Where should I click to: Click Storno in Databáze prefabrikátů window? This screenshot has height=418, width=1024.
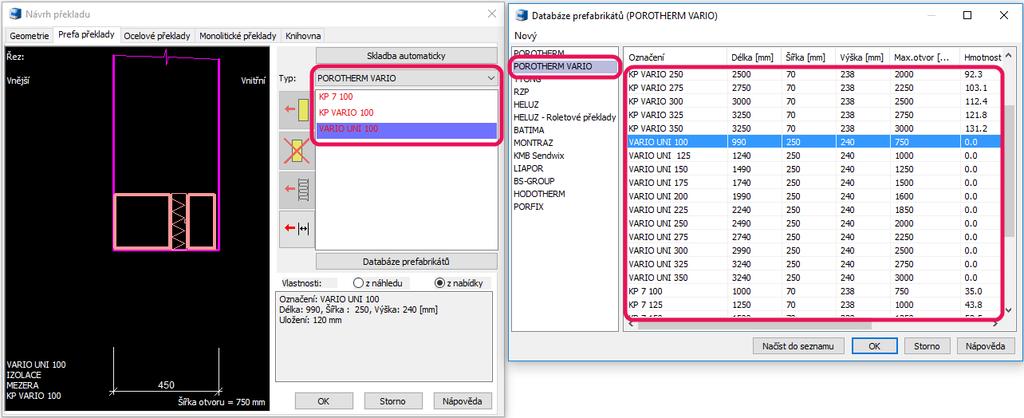pos(927,346)
